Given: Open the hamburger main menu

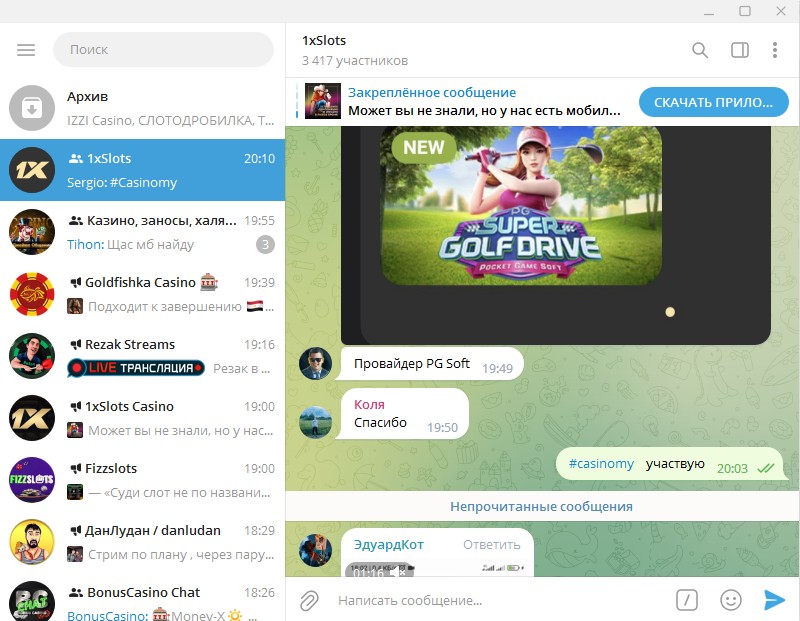Looking at the screenshot, I should coord(26,49).
